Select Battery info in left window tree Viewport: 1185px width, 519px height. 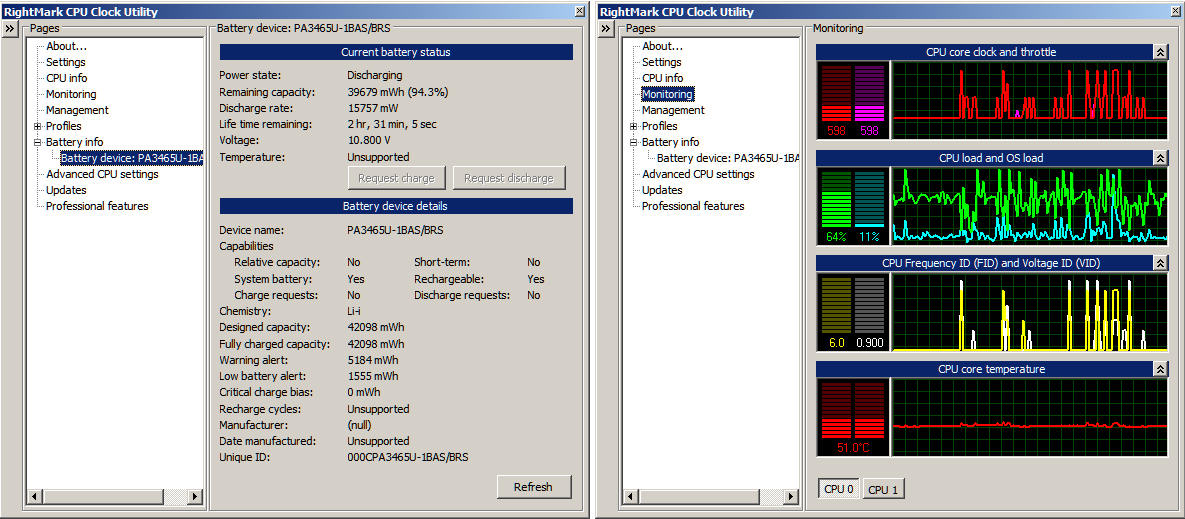(x=75, y=142)
